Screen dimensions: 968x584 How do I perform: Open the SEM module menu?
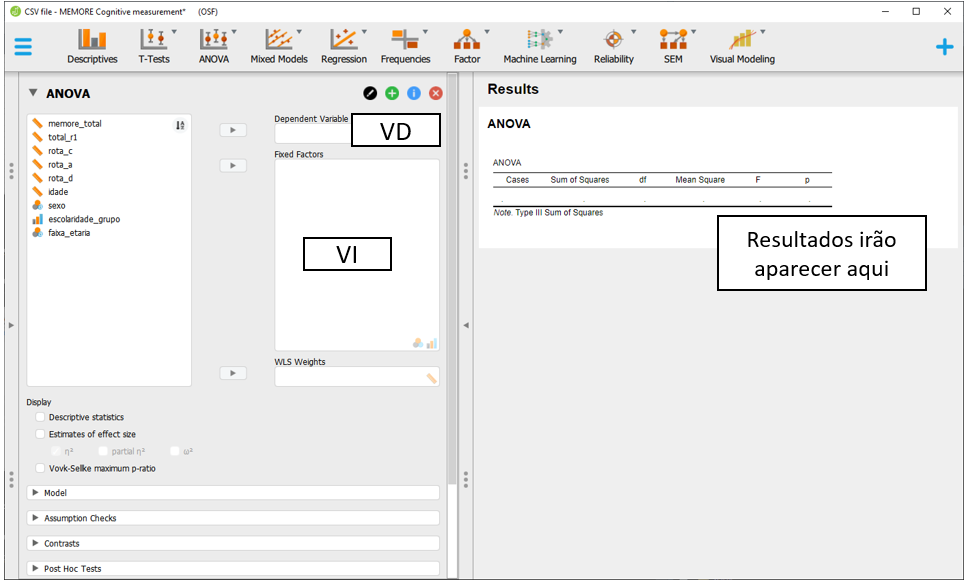pyautogui.click(x=672, y=46)
